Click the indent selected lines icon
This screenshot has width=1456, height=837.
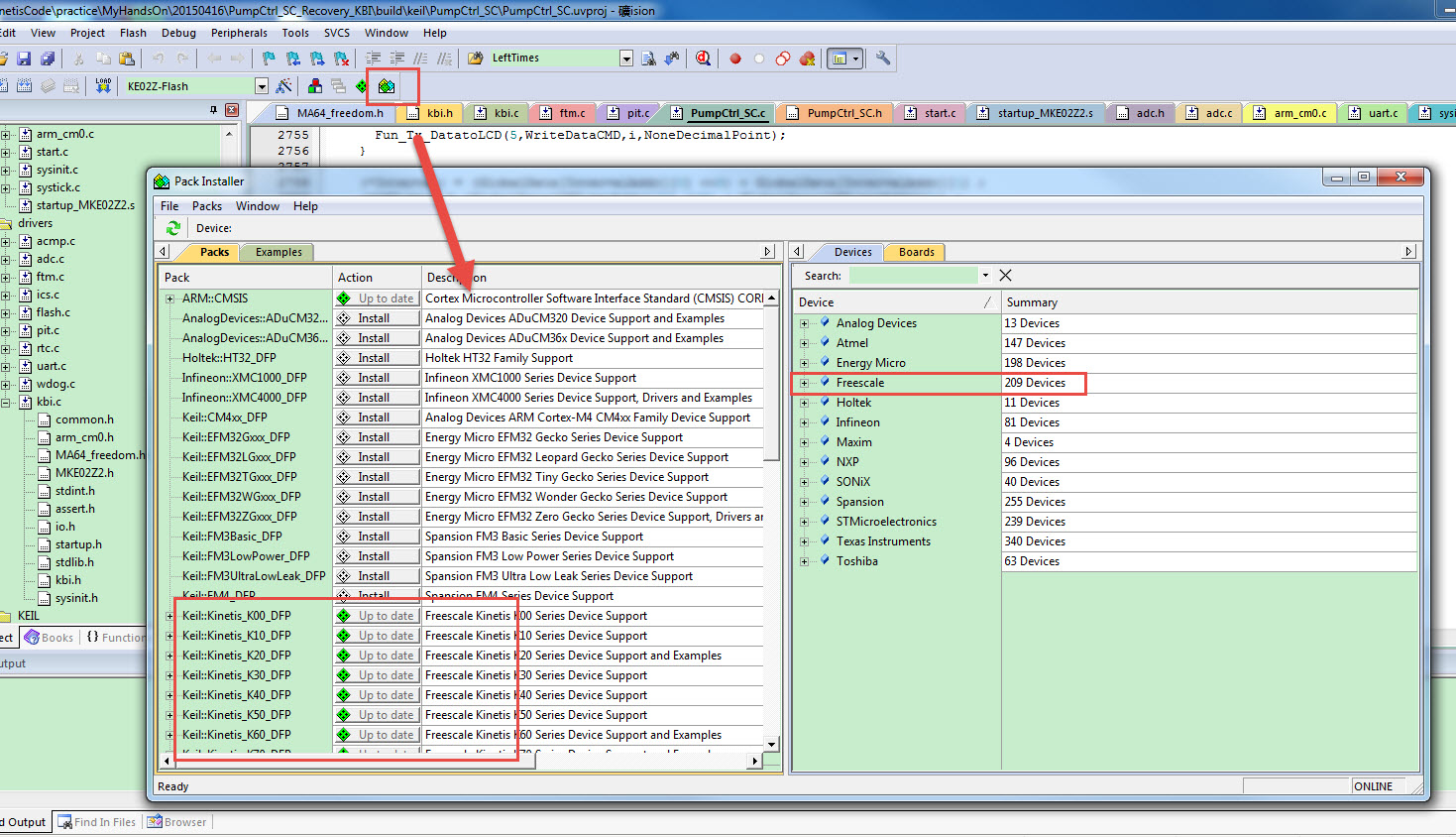click(374, 59)
